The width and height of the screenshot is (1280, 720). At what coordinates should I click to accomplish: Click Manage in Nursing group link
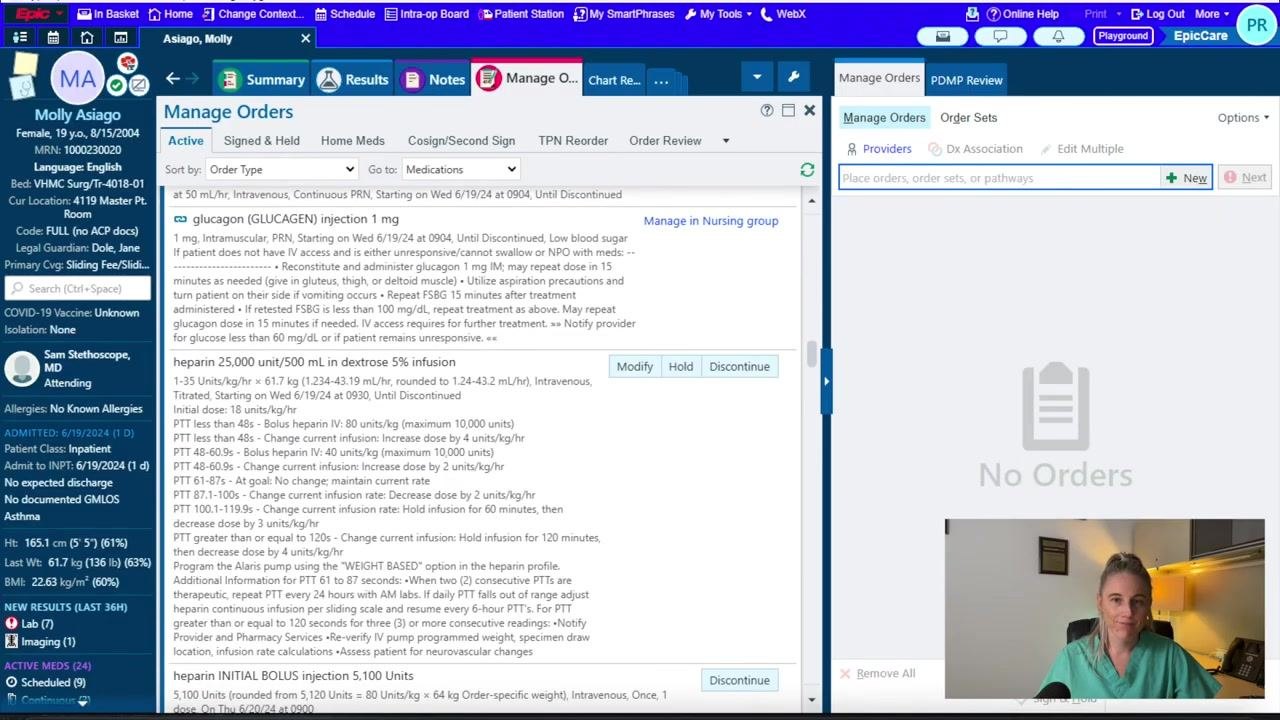coord(711,221)
